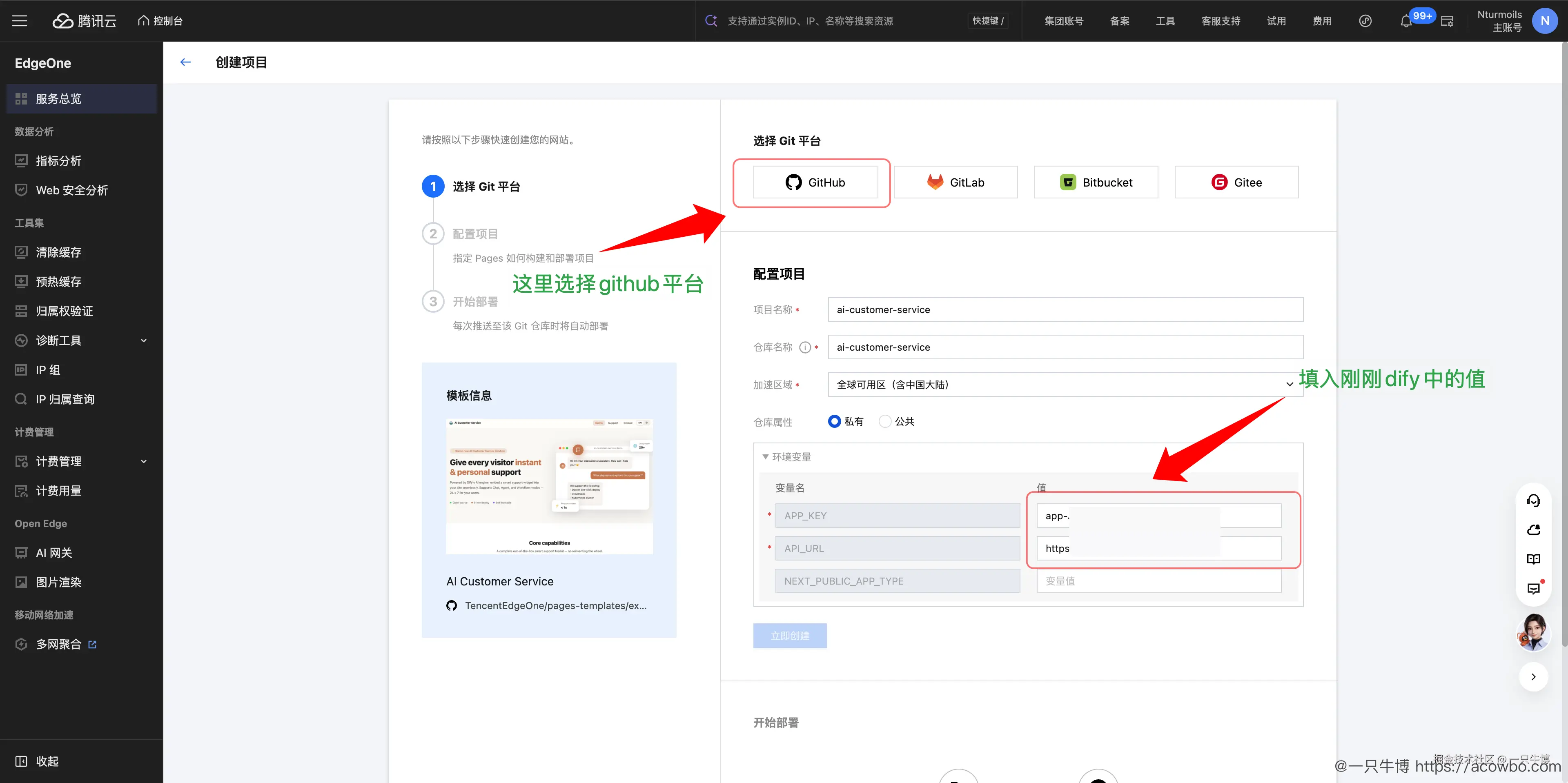The image size is (1568, 783).
Task: Click the headset customer service floating icon
Action: tap(1533, 500)
